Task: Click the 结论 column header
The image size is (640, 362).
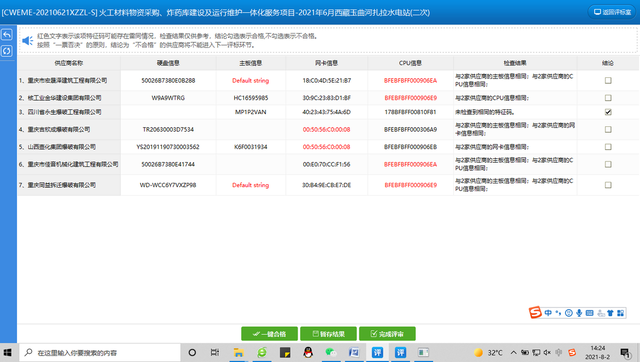Action: coord(608,63)
